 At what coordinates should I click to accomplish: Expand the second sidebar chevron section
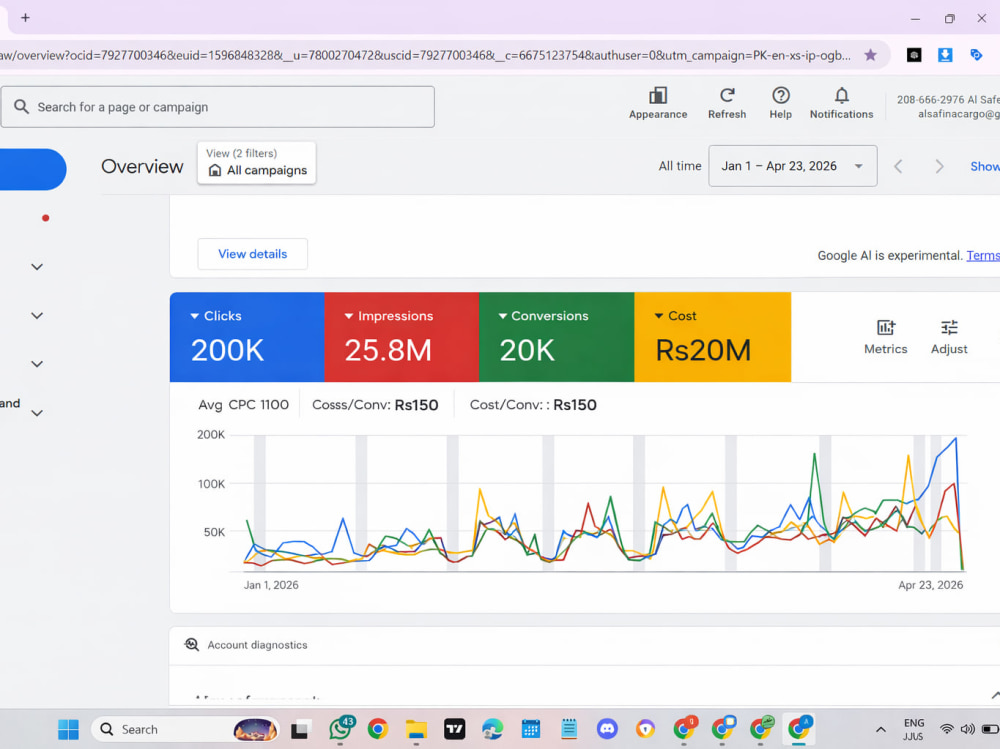[x=37, y=315]
